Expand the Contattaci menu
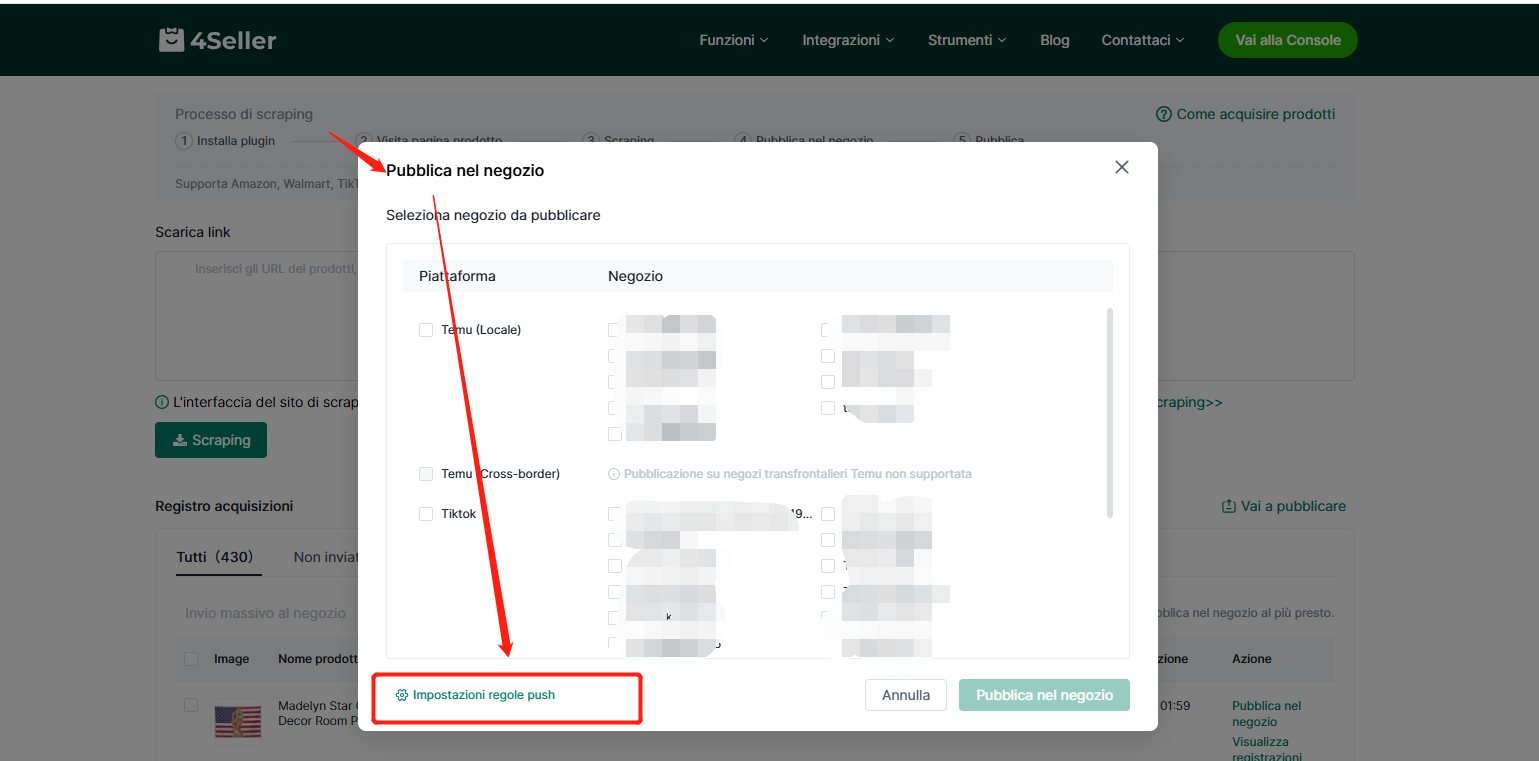Image resolution: width=1539 pixels, height=761 pixels. tap(1143, 40)
